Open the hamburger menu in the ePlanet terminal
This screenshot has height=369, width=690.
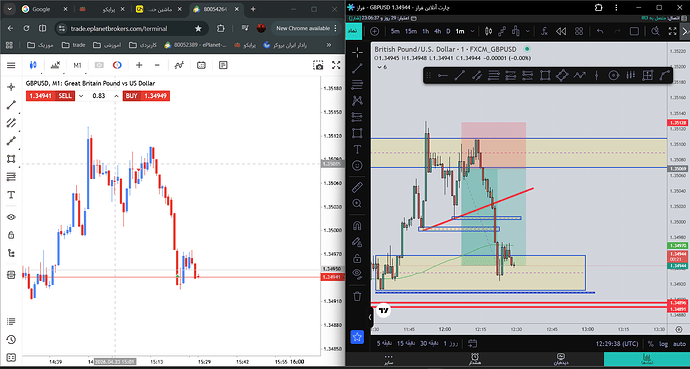pyautogui.click(x=11, y=65)
